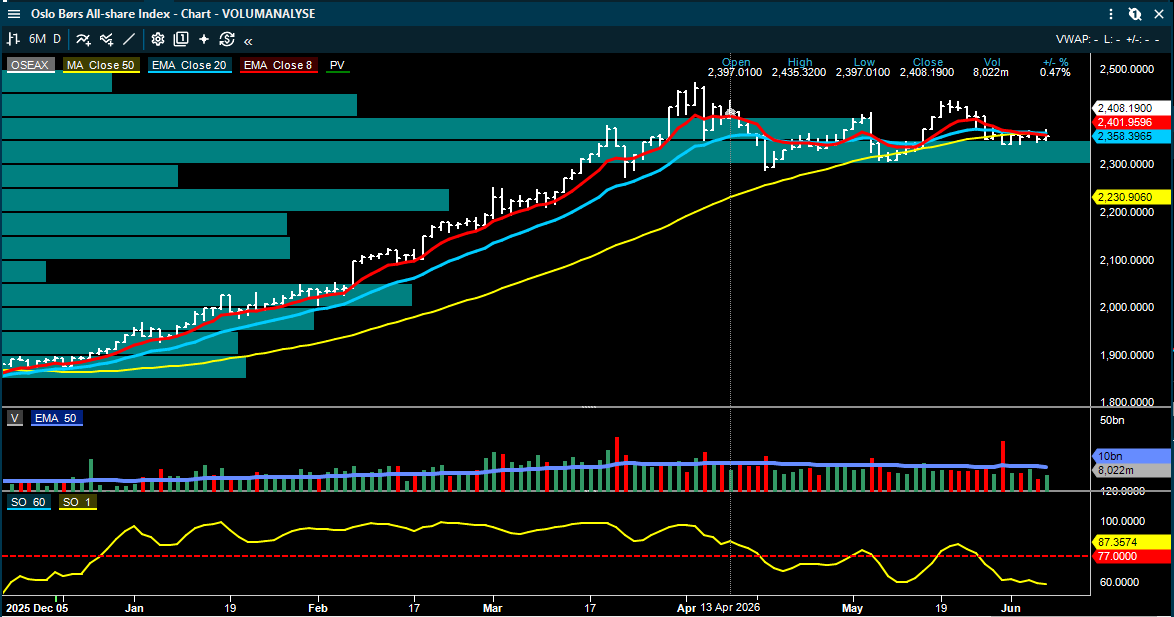1174x617 pixels.
Task: Click the High 2,435.3200 value
Action: pos(799,73)
